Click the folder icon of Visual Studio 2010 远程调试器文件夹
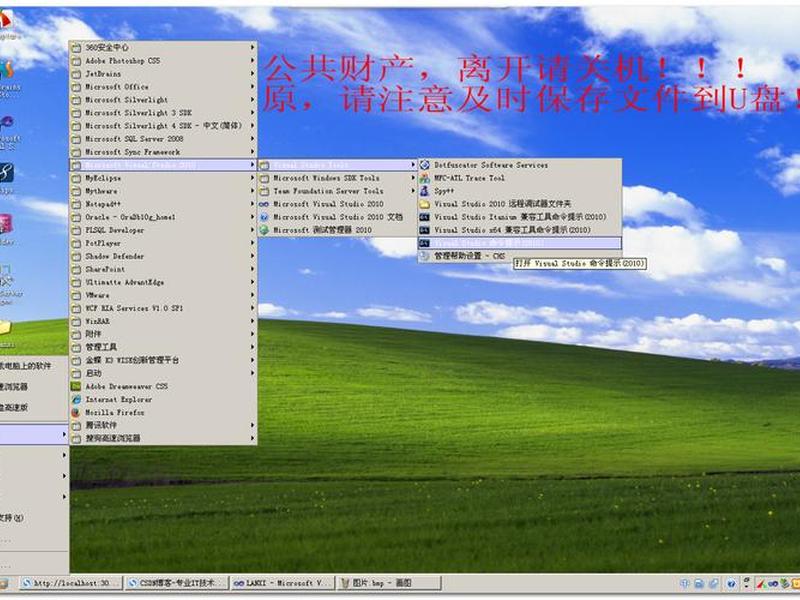 (x=424, y=204)
